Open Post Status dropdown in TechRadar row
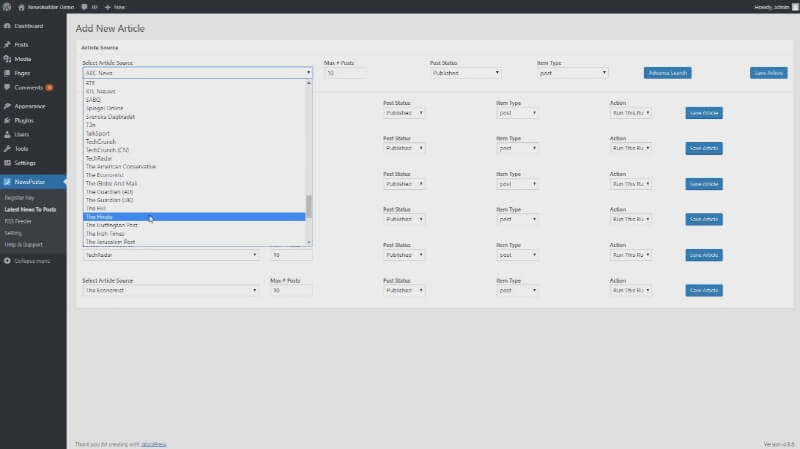 [404, 255]
